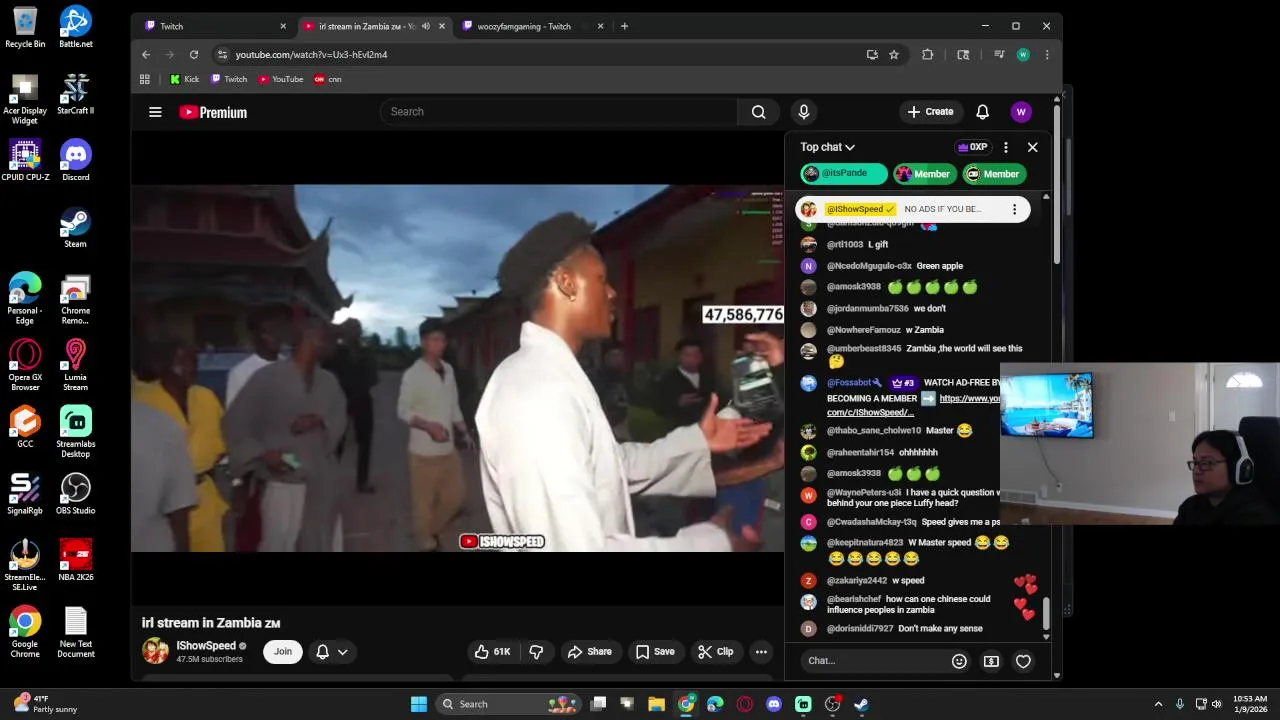
Task: Open the Create dropdown button
Action: pyautogui.click(x=930, y=112)
